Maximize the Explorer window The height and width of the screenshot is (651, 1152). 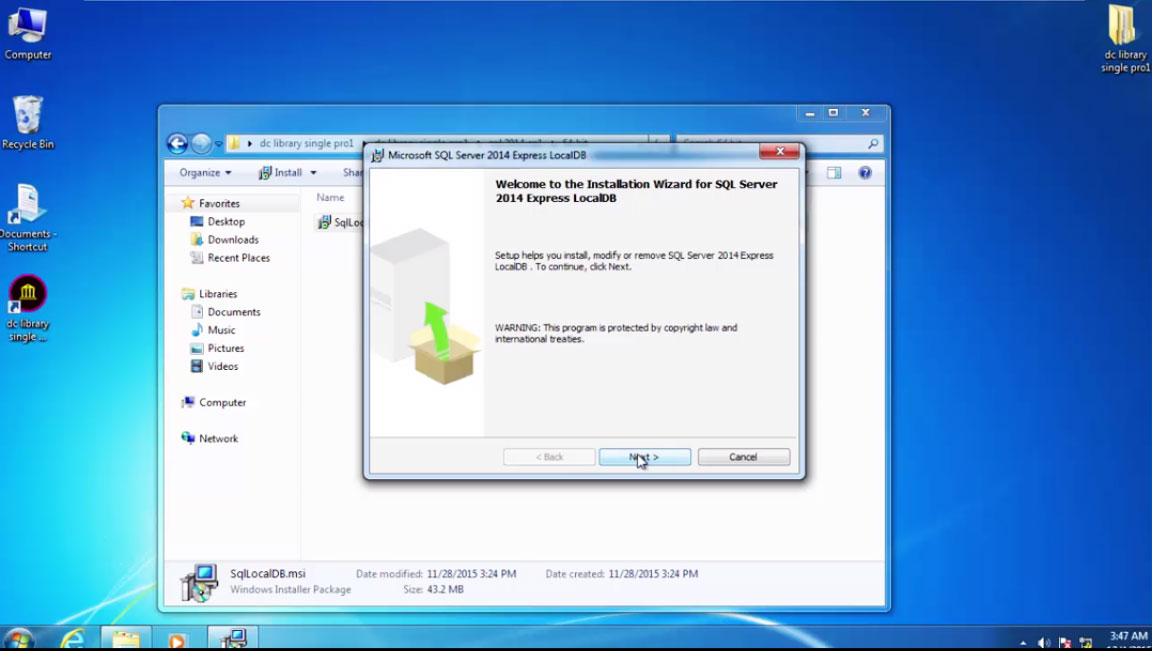(x=833, y=113)
